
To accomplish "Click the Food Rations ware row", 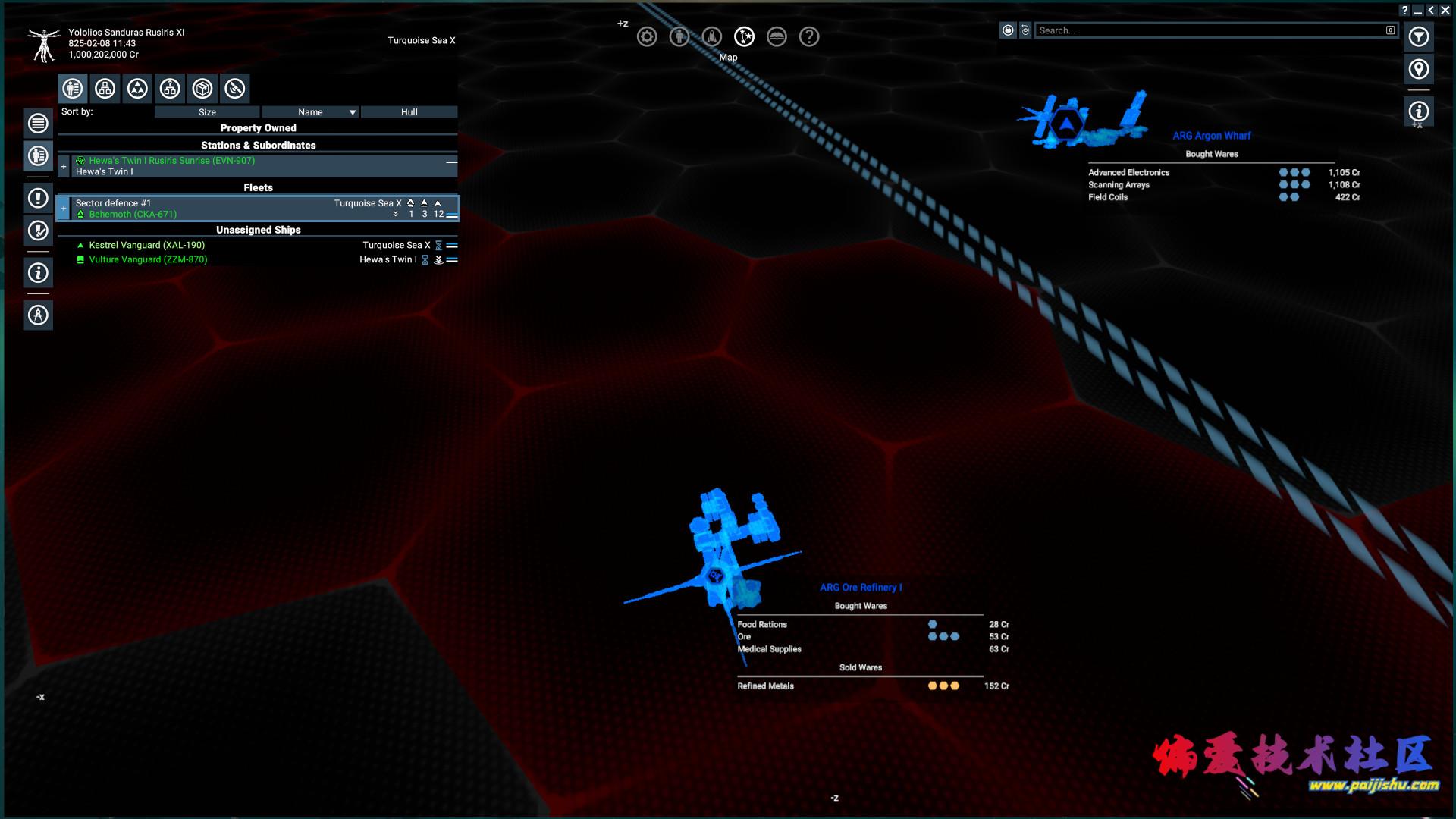I will [873, 625].
